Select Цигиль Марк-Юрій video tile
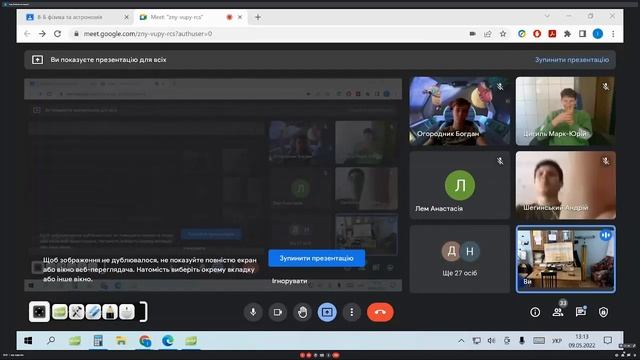 click(x=566, y=111)
